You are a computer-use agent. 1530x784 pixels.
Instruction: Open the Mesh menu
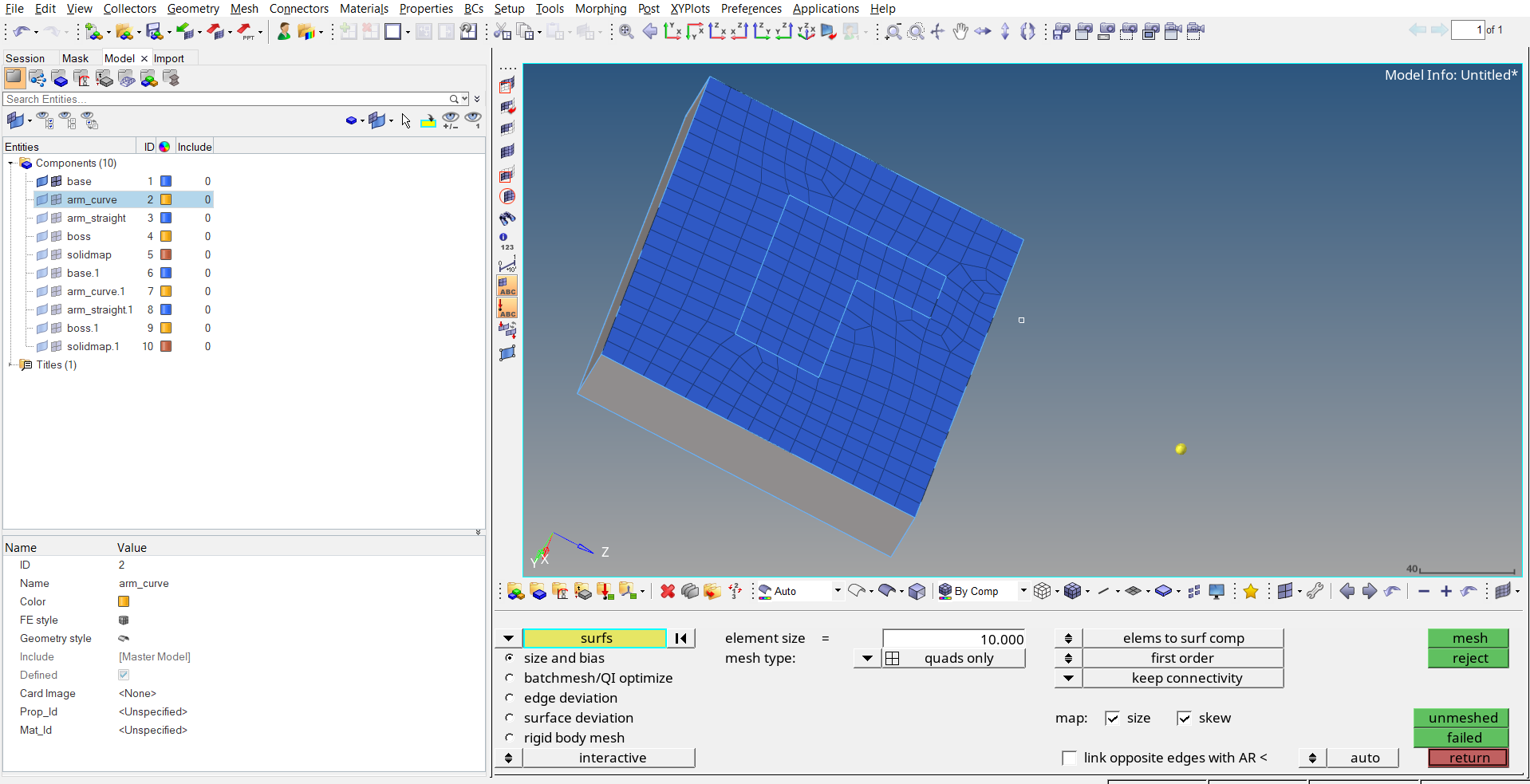pos(244,9)
